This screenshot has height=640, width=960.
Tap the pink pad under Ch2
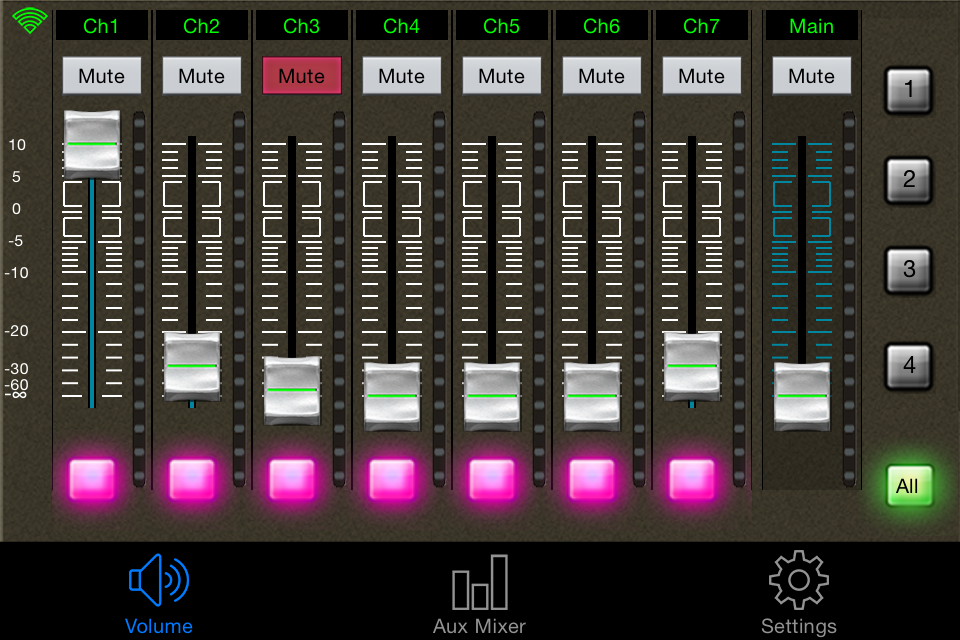pyautogui.click(x=192, y=478)
